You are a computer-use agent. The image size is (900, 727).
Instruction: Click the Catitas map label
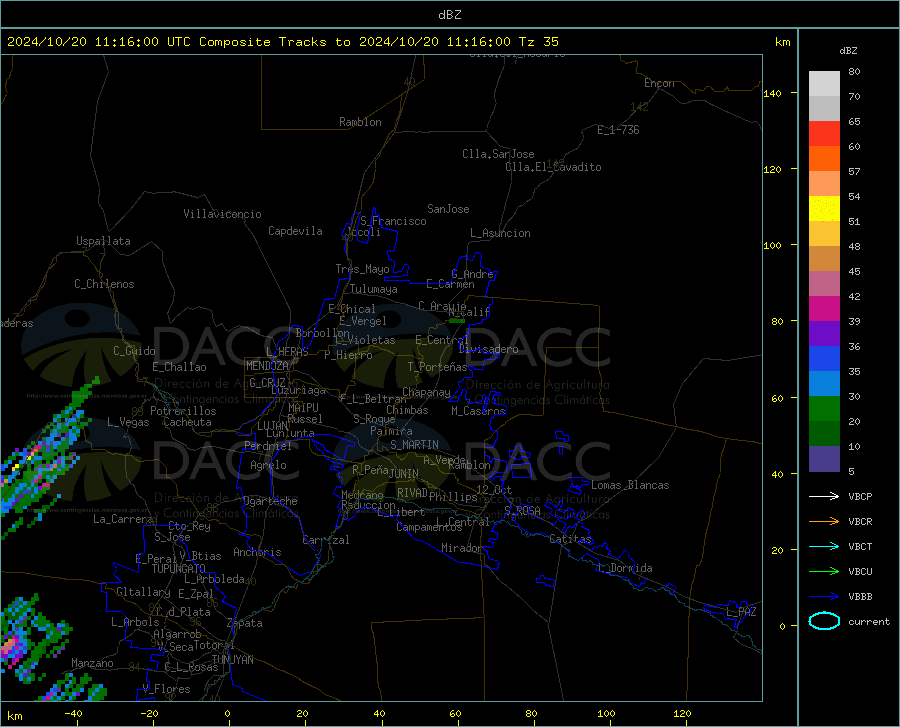[x=570, y=539]
